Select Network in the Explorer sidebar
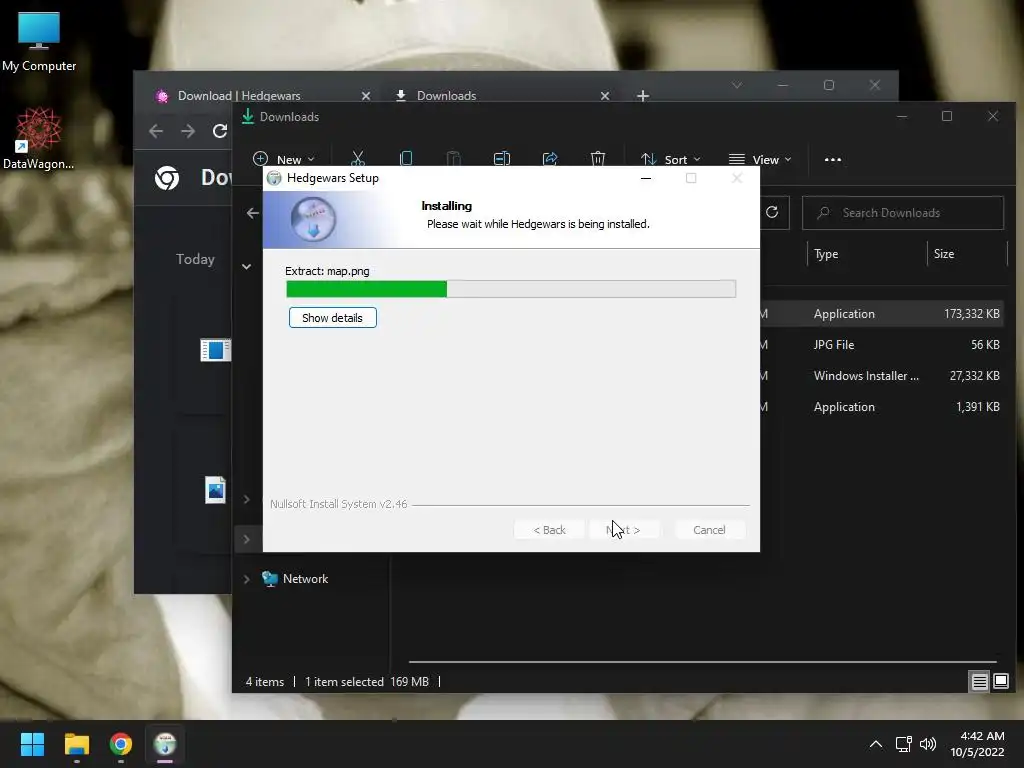Viewport: 1024px width, 768px height. [305, 579]
